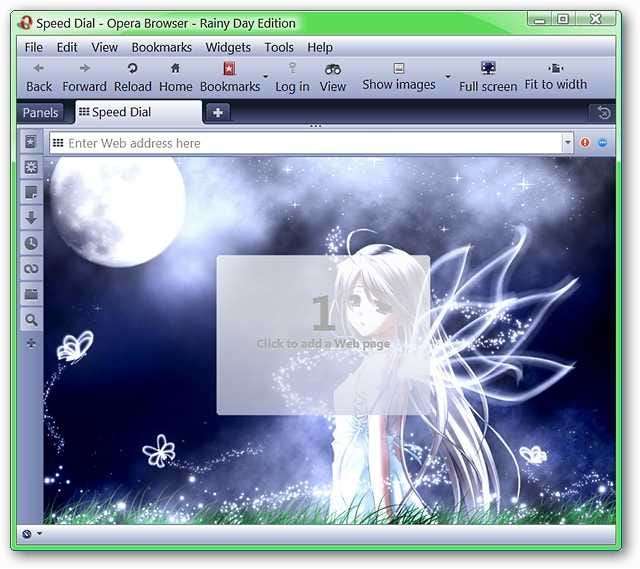Open the closed tabs trash icon
The image size is (640, 569).
pyautogui.click(x=603, y=112)
